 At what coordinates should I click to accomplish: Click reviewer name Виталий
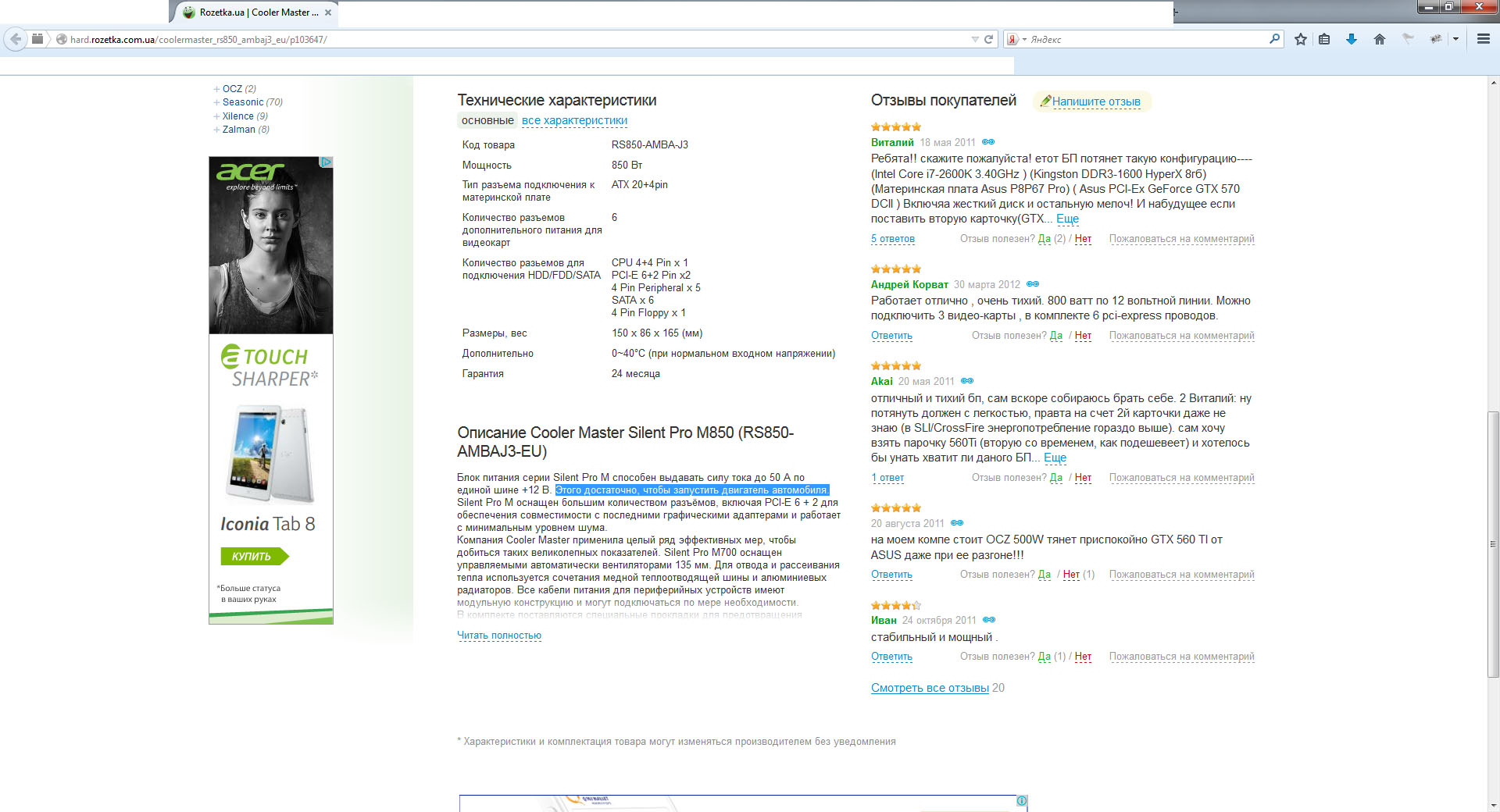click(892, 142)
